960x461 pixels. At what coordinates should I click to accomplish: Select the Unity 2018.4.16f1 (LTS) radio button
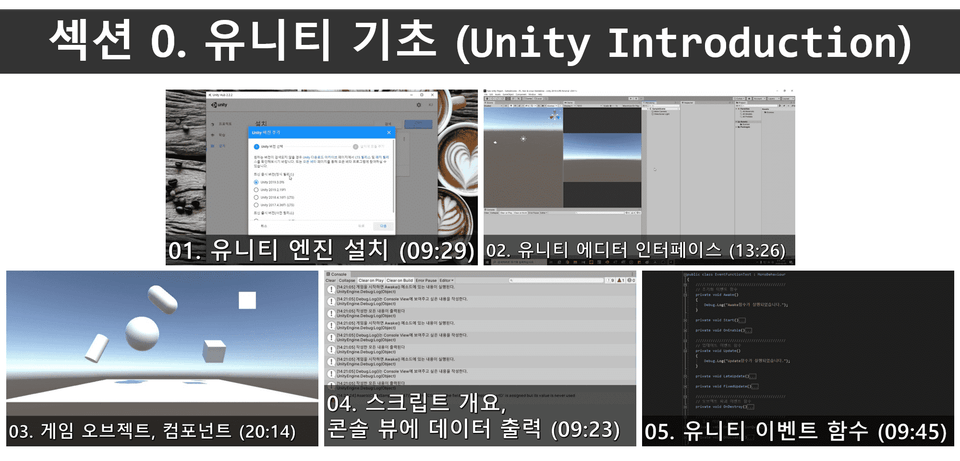(256, 197)
